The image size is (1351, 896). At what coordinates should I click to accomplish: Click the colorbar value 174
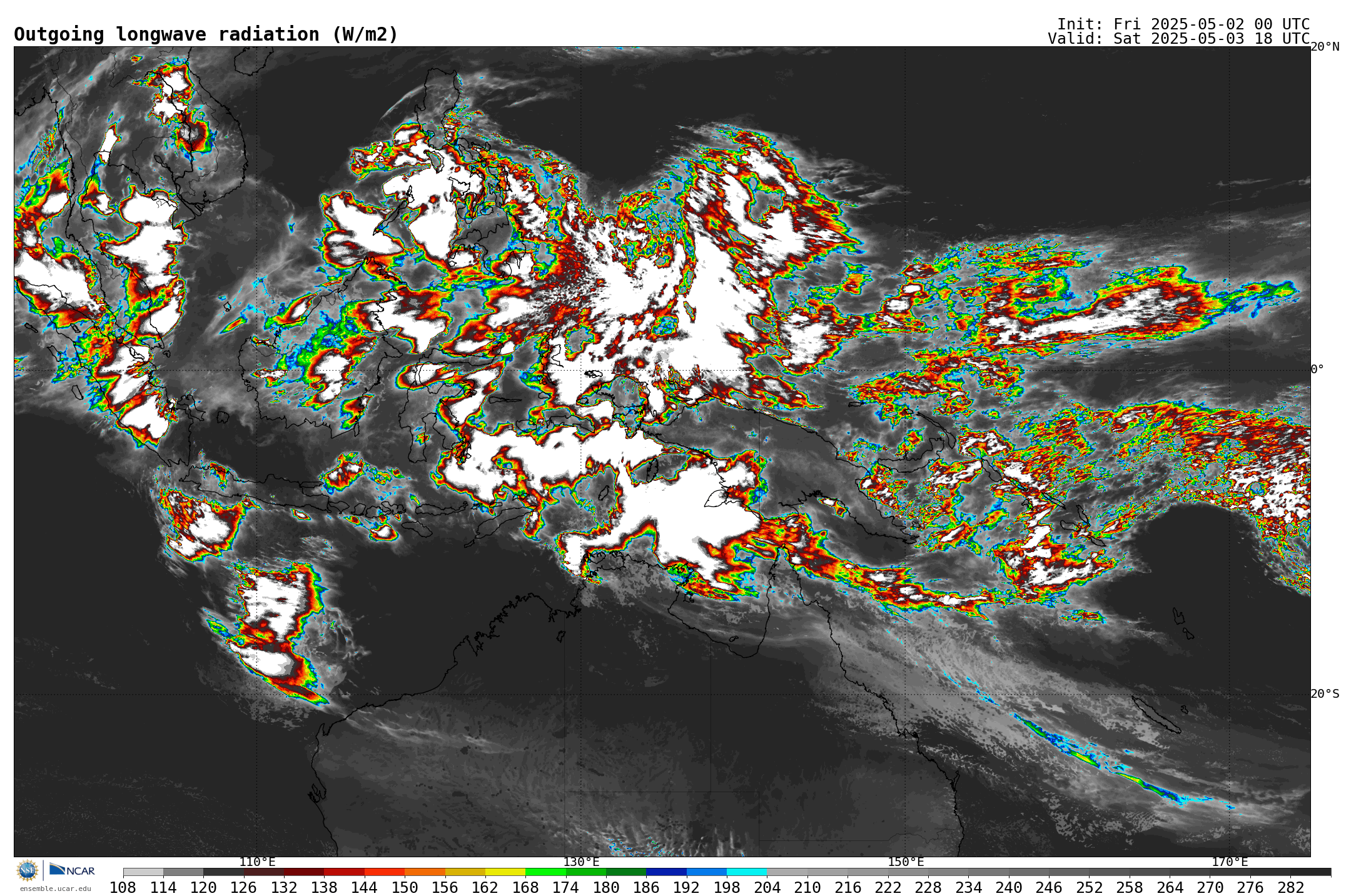tap(565, 888)
